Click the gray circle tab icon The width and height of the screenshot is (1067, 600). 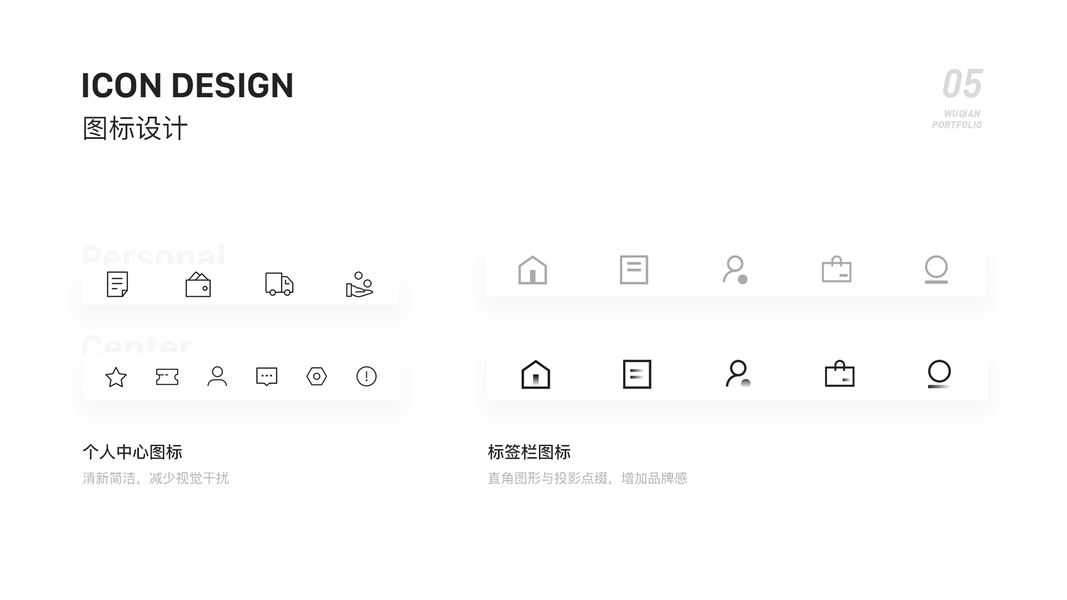click(x=936, y=269)
